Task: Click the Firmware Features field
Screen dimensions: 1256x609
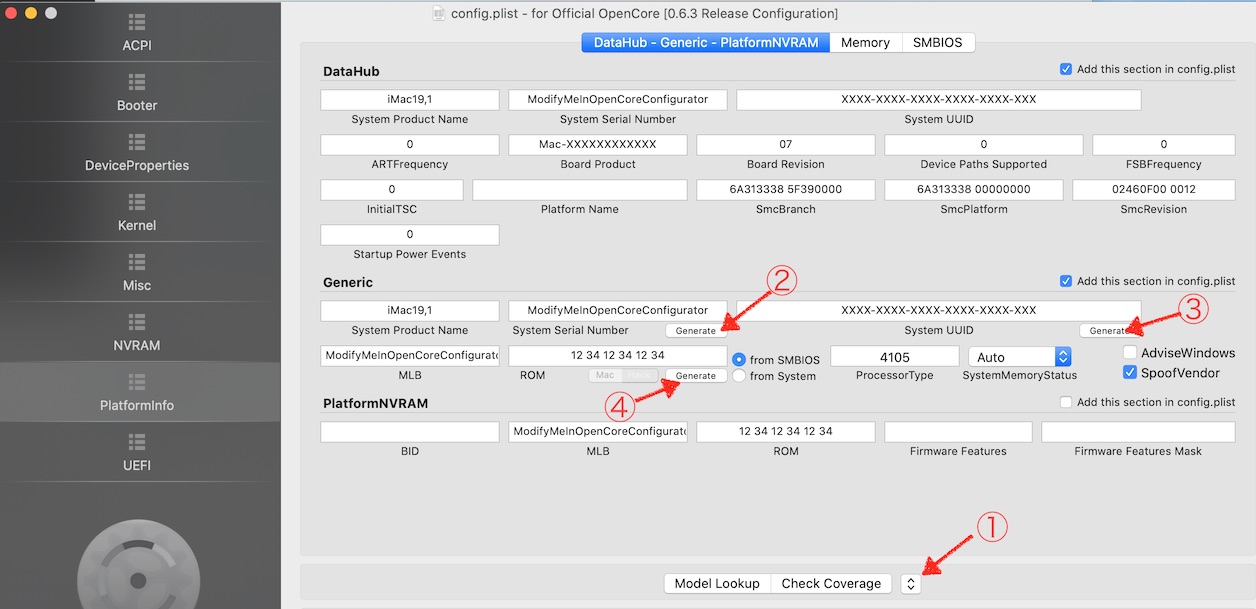Action: pos(958,432)
